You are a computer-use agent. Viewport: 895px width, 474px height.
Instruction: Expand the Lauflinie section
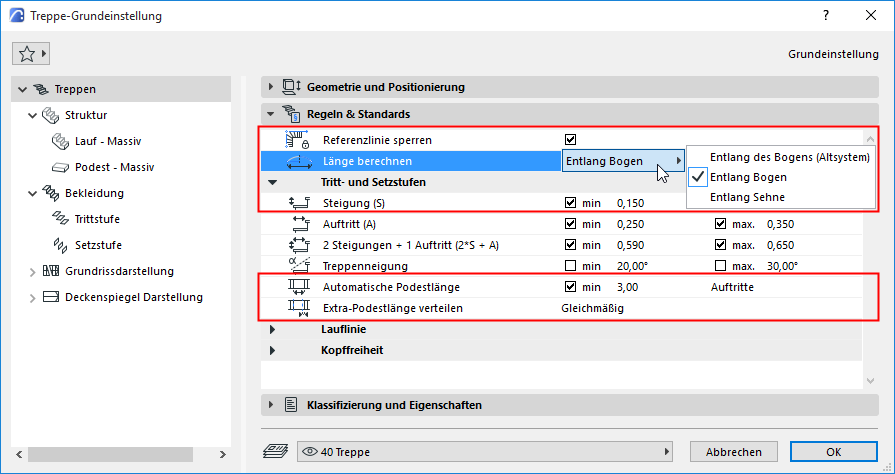point(271,329)
